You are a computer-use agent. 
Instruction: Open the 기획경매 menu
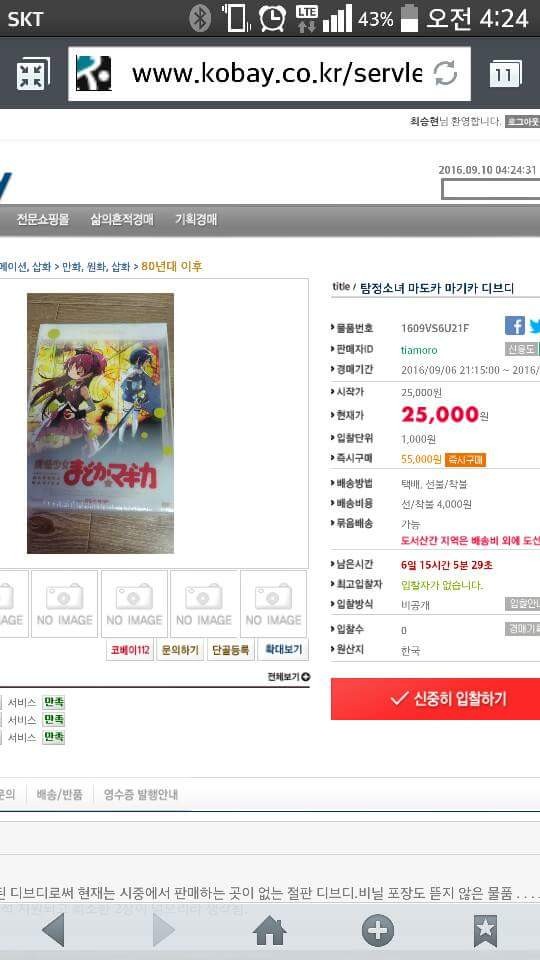click(196, 220)
